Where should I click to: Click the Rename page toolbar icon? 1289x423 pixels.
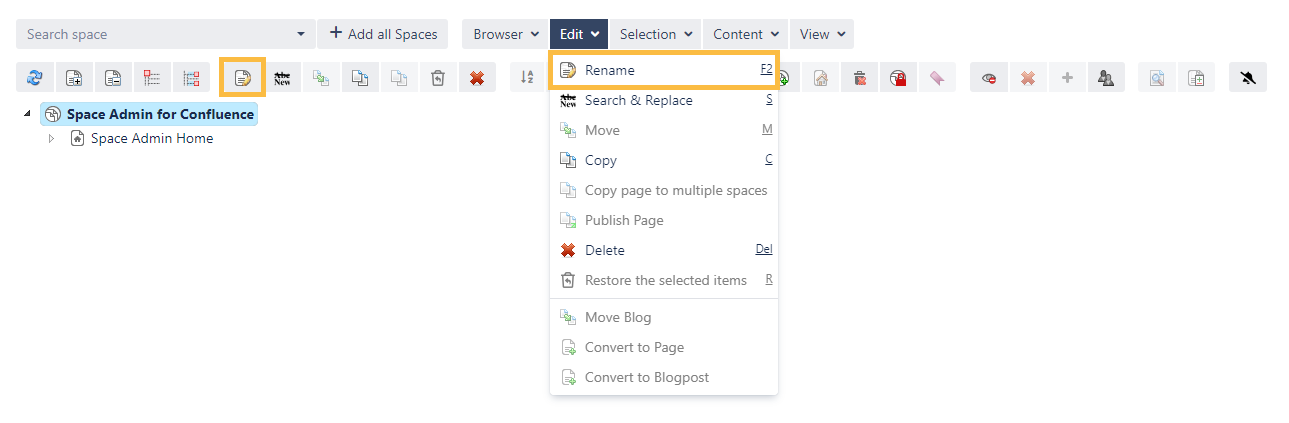pyautogui.click(x=242, y=78)
